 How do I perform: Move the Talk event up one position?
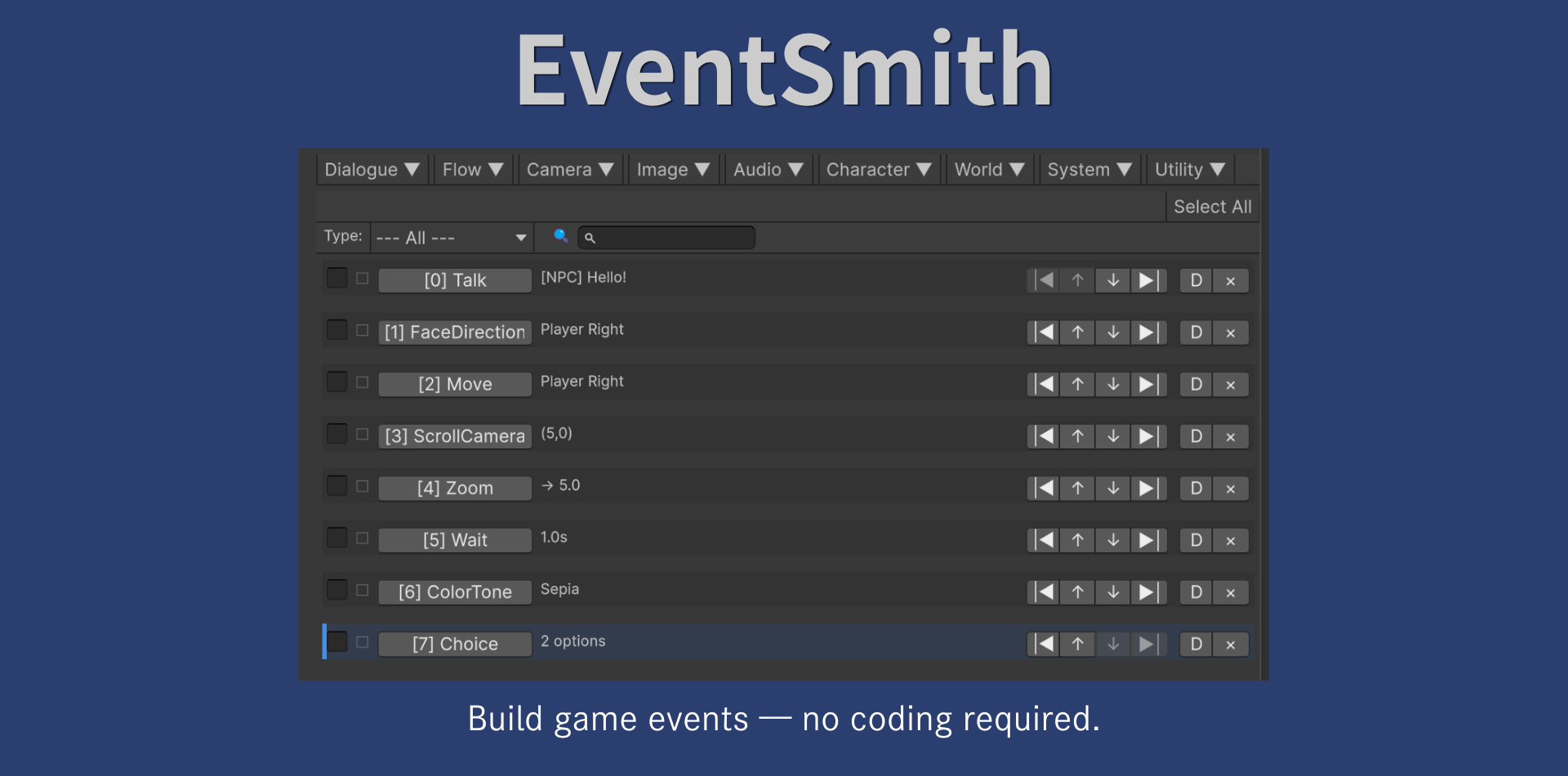click(x=1076, y=280)
